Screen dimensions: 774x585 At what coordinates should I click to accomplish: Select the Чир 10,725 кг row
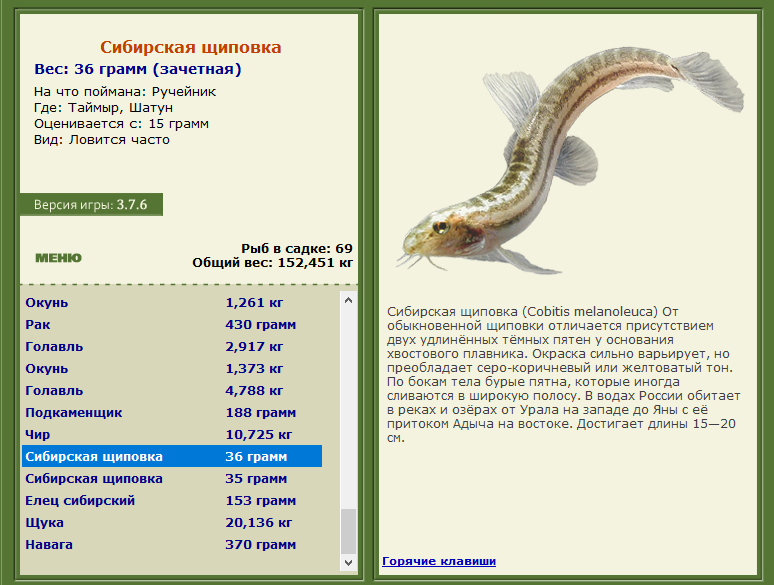click(172, 434)
